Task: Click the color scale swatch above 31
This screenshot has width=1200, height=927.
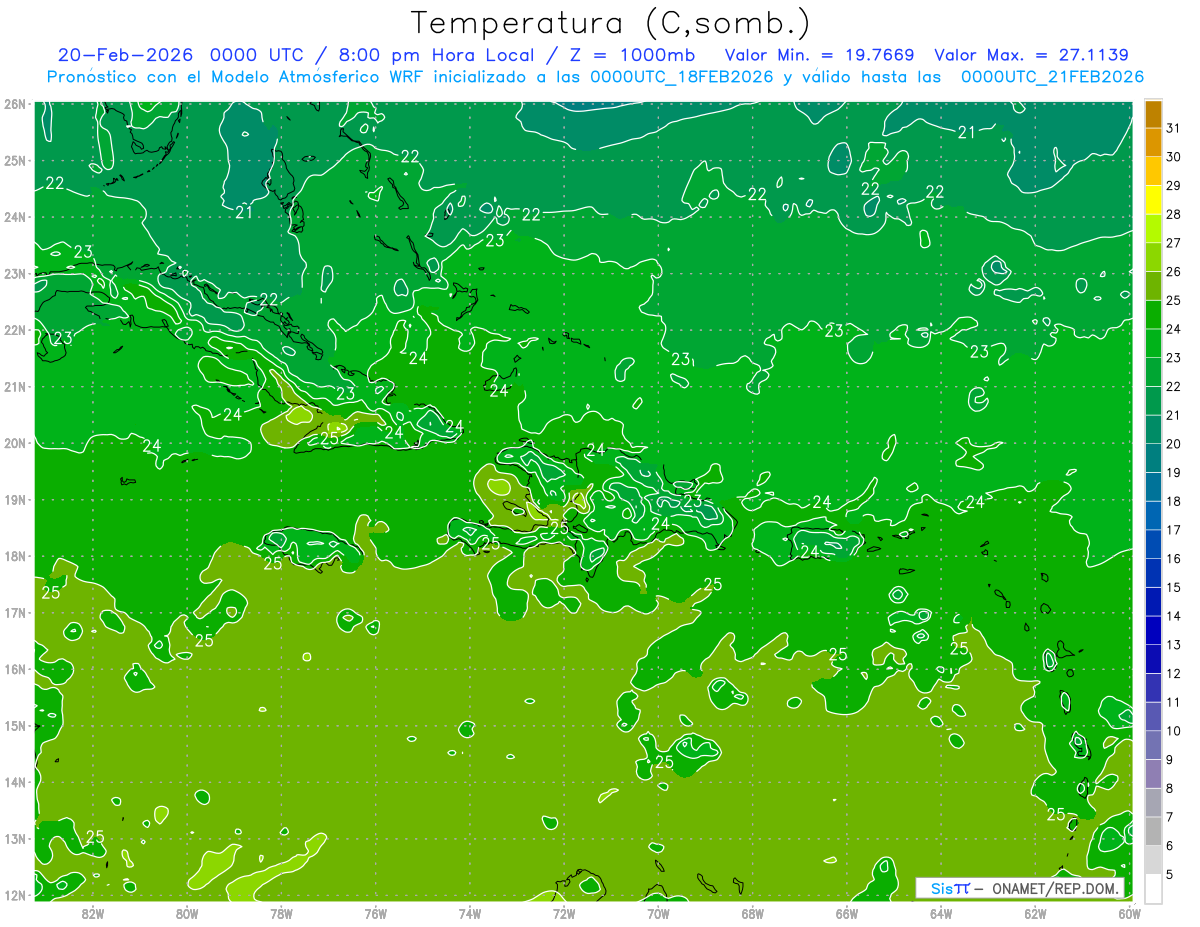Action: (x=1154, y=114)
